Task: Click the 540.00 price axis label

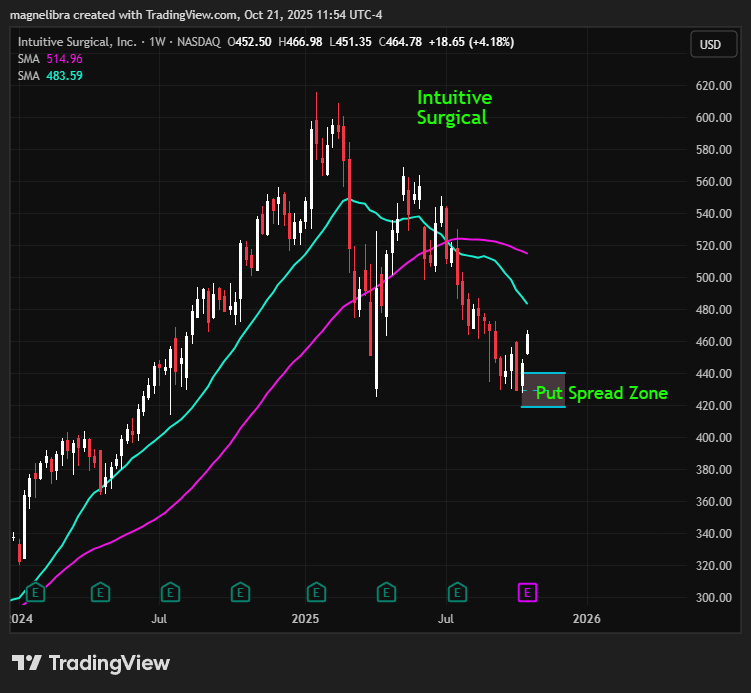Action: click(714, 214)
